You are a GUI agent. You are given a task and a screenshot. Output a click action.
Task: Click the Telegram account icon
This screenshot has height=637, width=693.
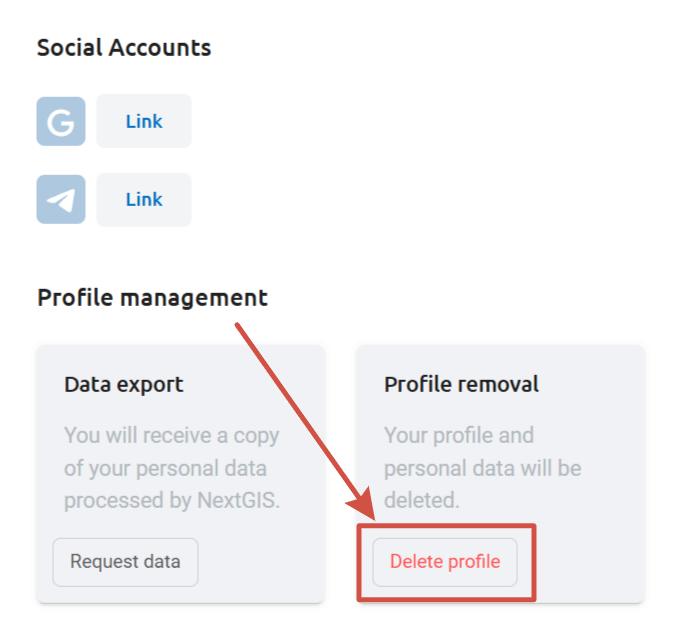tap(61, 200)
